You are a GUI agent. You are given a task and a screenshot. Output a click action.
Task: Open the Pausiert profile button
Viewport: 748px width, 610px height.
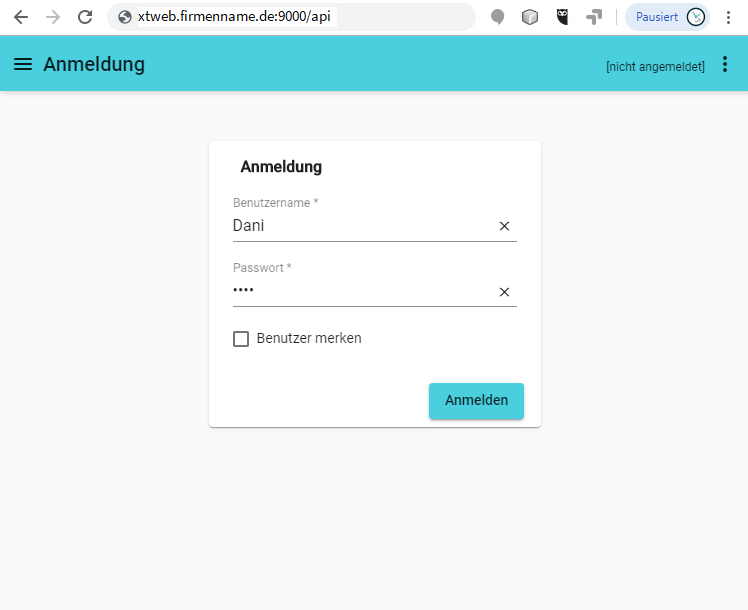click(667, 17)
